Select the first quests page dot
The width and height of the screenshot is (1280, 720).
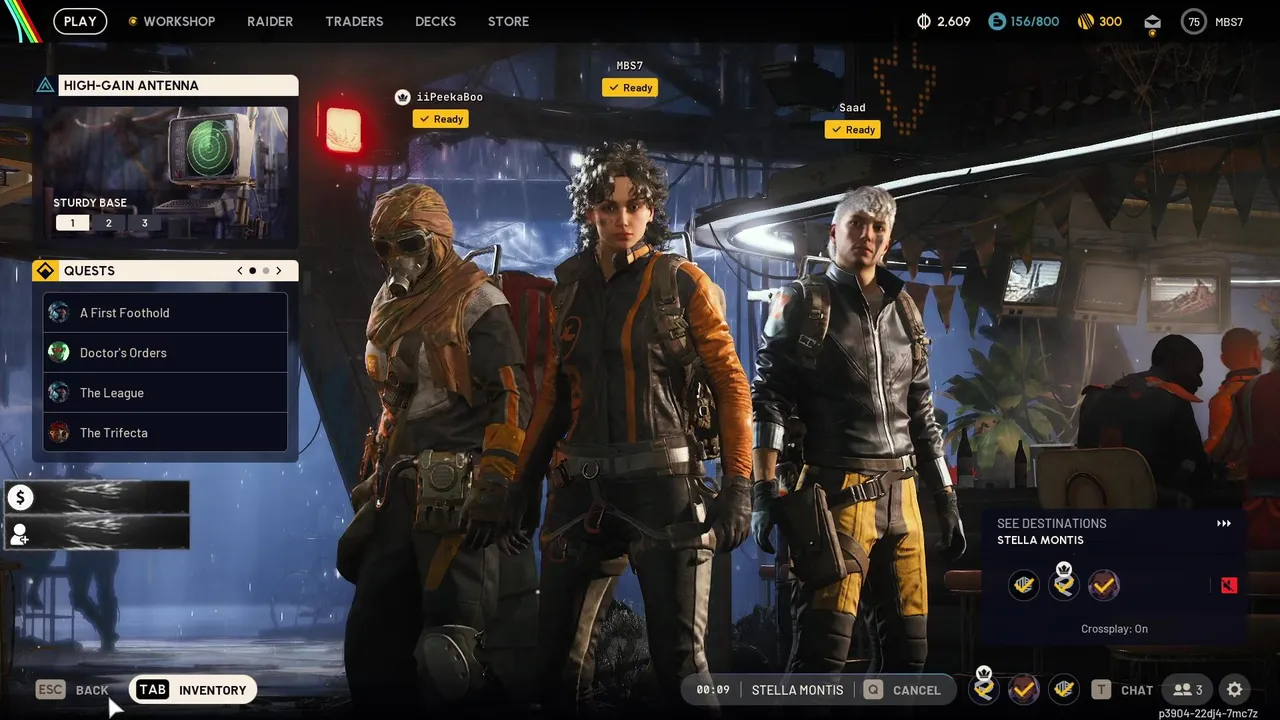[x=252, y=271]
